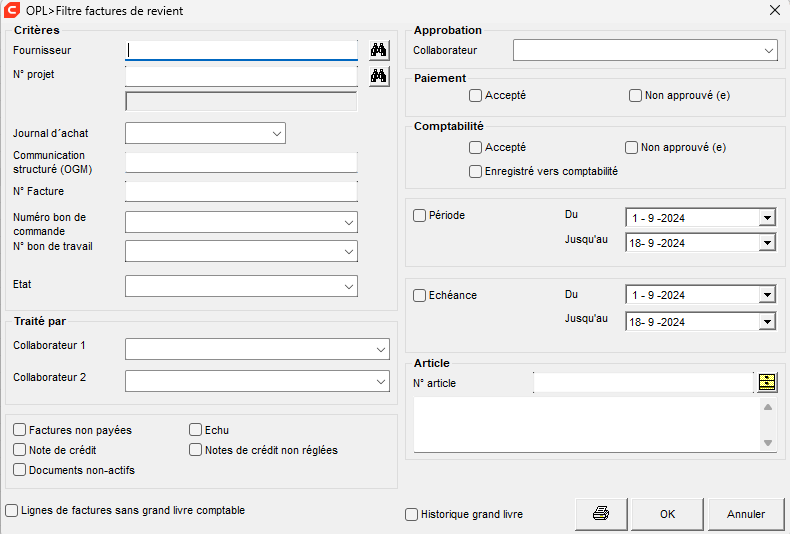The width and height of the screenshot is (790, 534).
Task: Click the OPL application logo in title bar
Action: pos(12,10)
